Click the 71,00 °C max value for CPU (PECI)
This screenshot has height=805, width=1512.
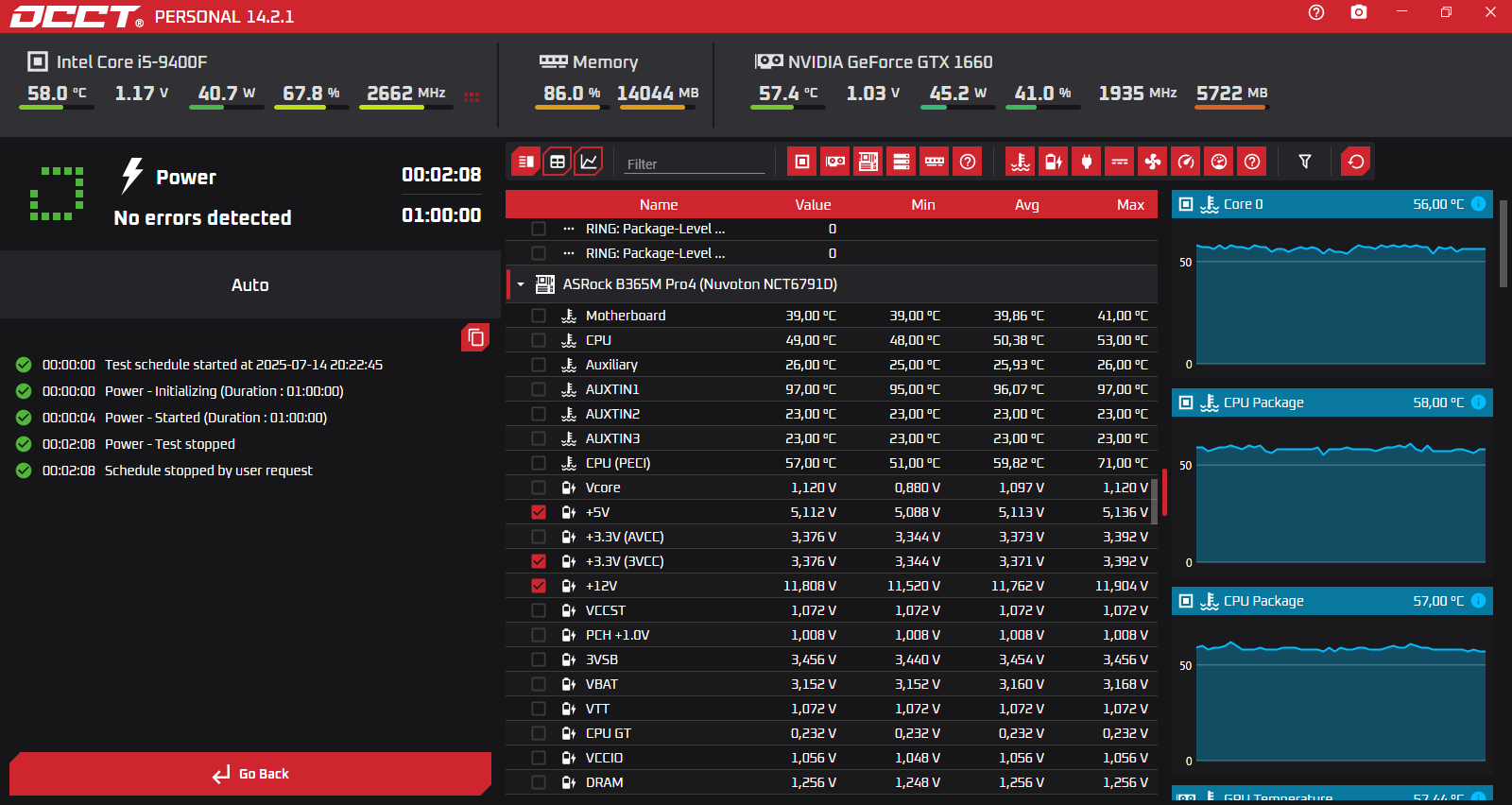tap(1123, 463)
